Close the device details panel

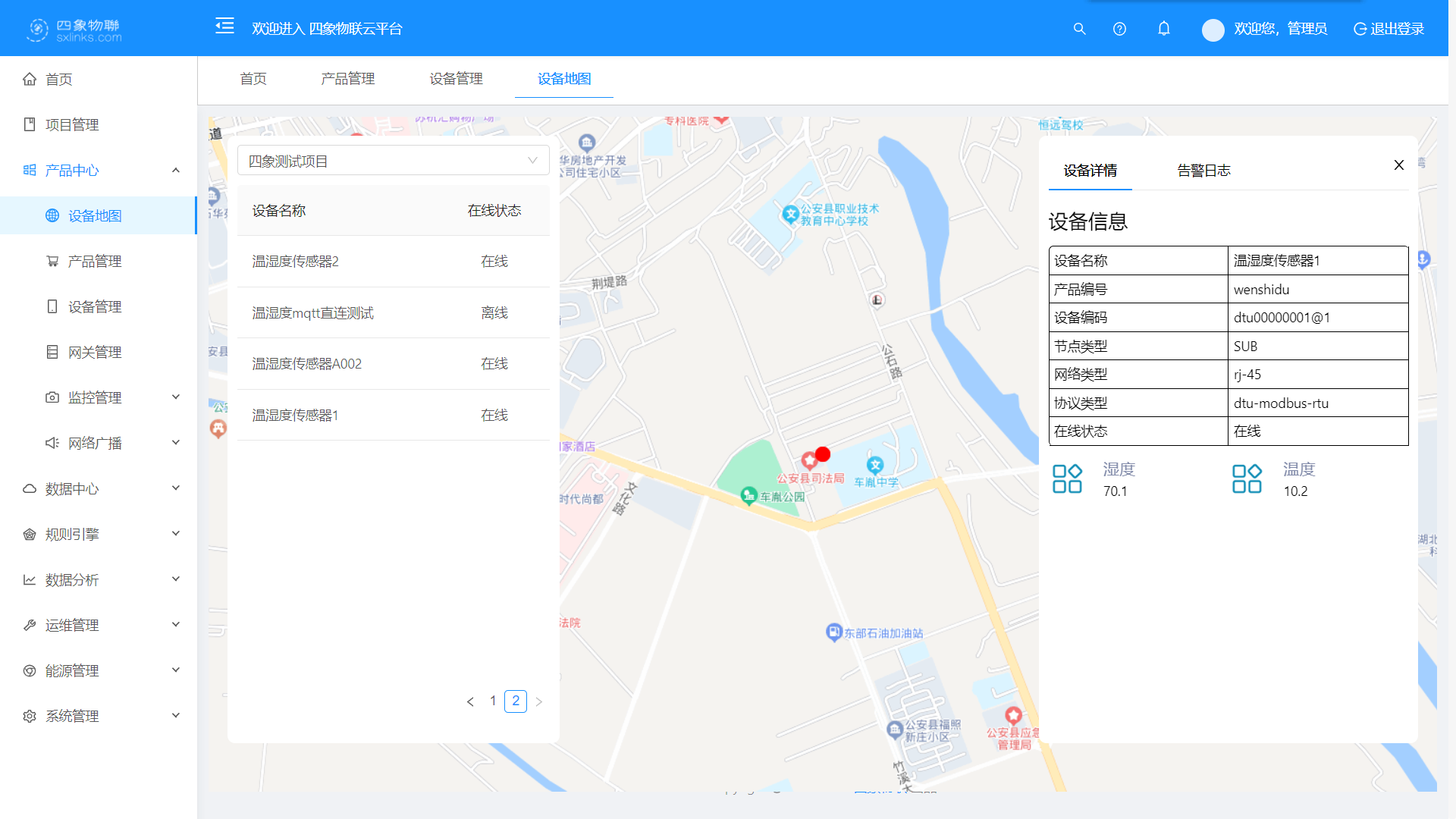click(x=1398, y=165)
